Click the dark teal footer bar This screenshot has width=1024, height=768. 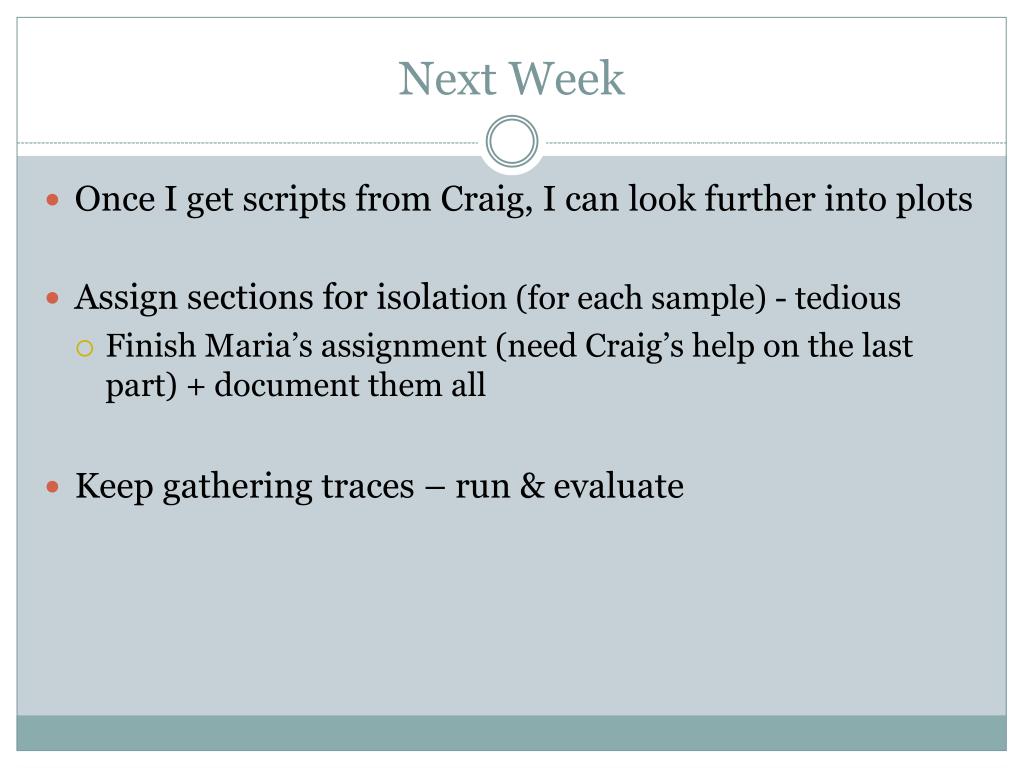click(x=511, y=733)
